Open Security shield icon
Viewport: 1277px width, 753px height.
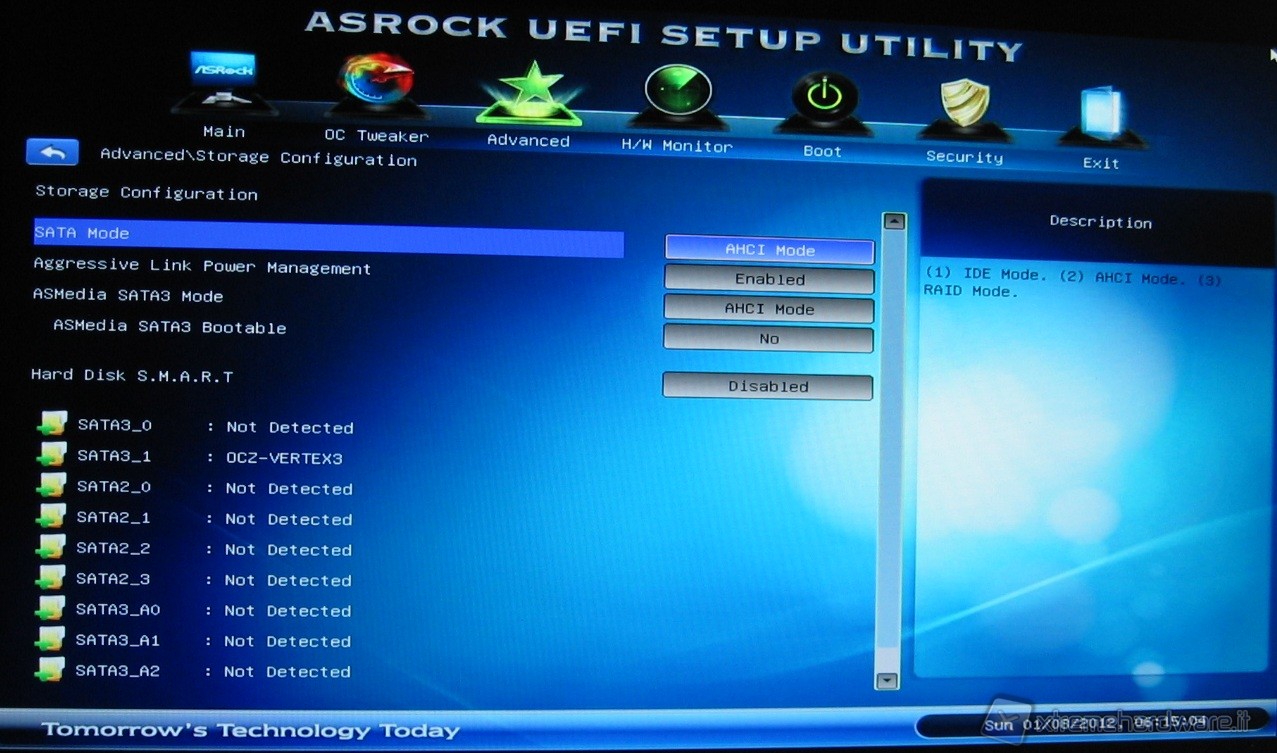[964, 106]
